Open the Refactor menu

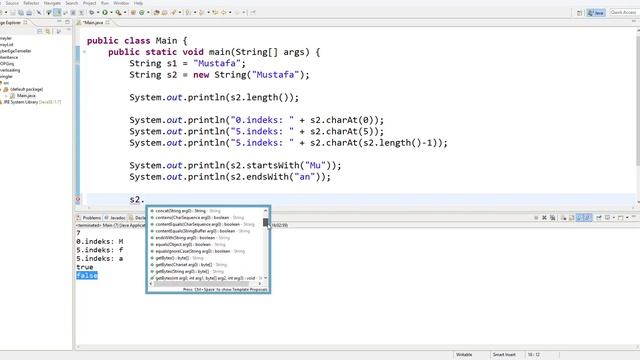point(31,3)
